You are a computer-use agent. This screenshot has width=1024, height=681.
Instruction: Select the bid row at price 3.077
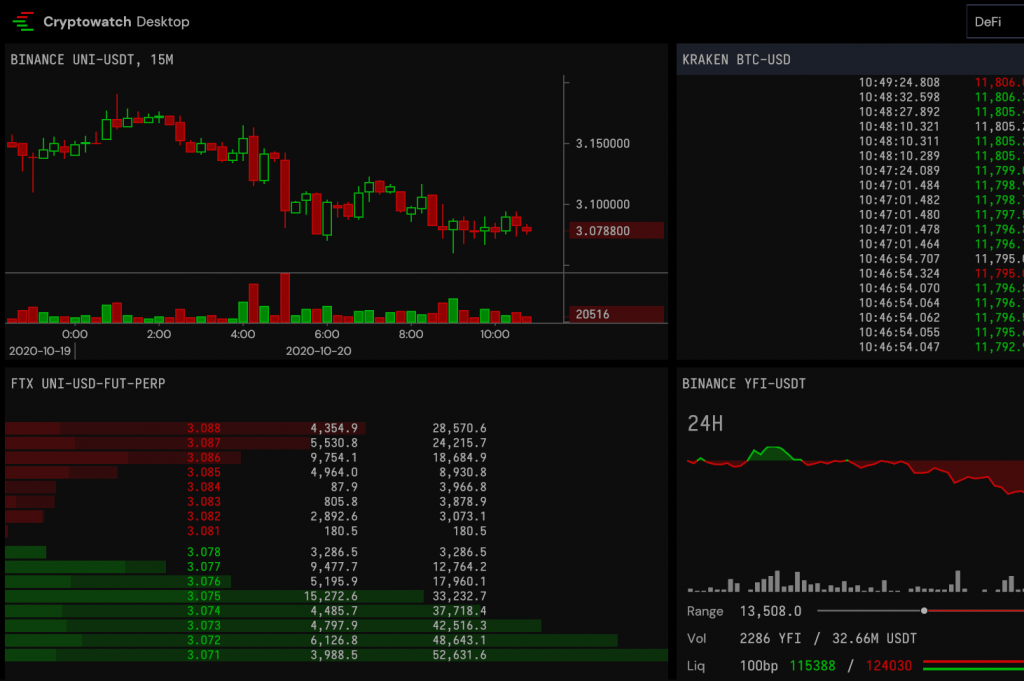pyautogui.click(x=336, y=567)
